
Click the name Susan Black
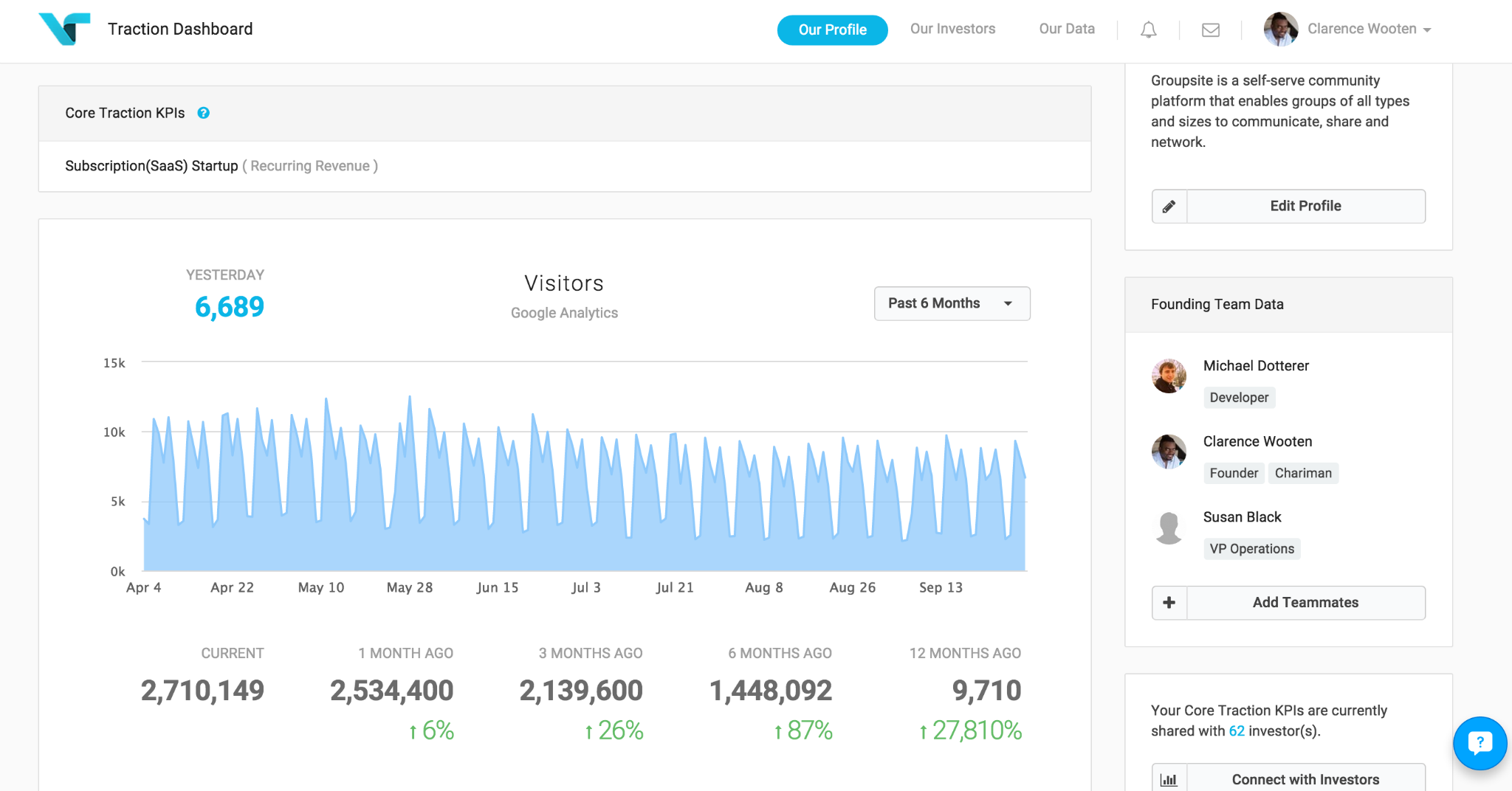[x=1242, y=517]
